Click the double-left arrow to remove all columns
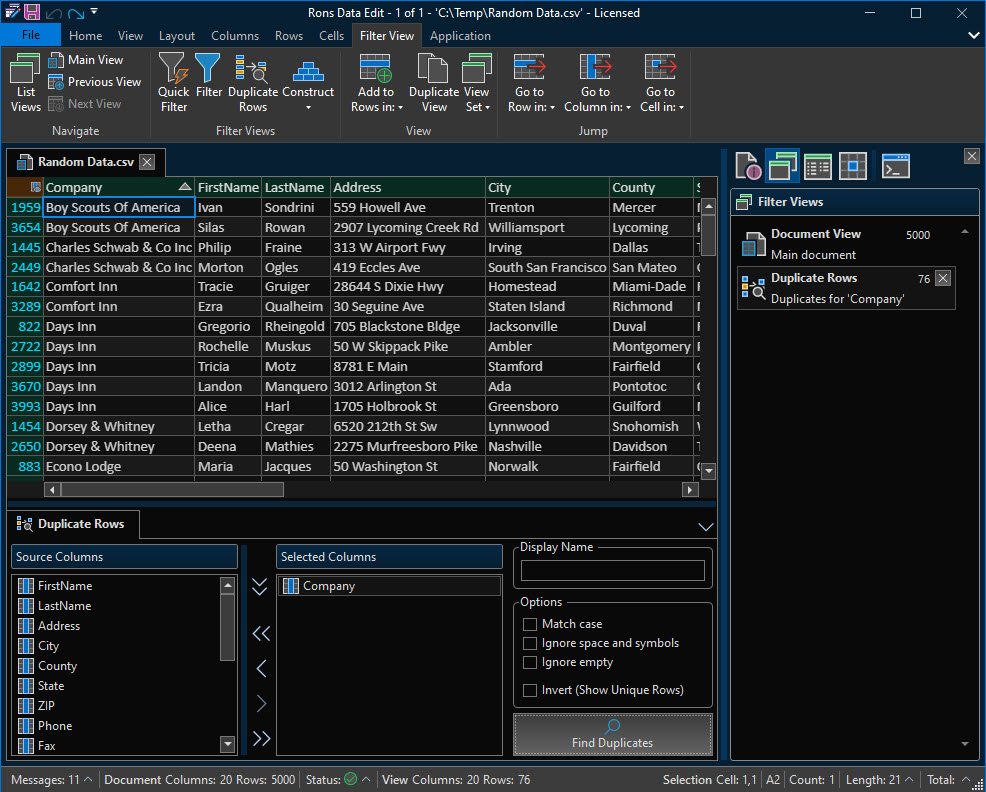The image size is (986, 792). (x=261, y=633)
